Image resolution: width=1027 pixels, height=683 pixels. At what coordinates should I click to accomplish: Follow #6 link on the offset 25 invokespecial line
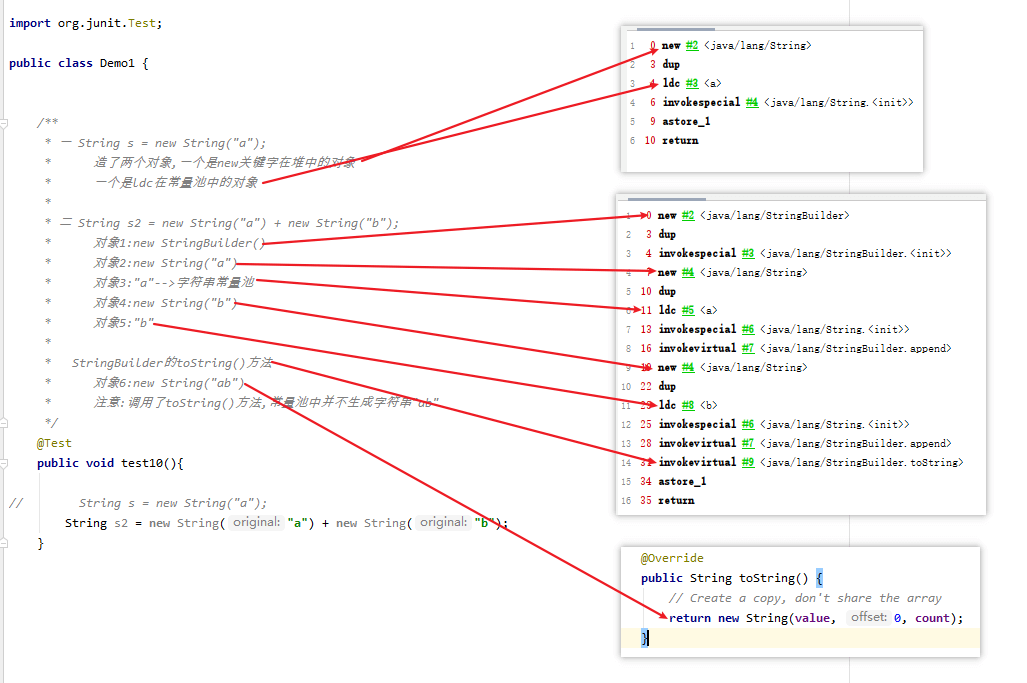pos(748,424)
